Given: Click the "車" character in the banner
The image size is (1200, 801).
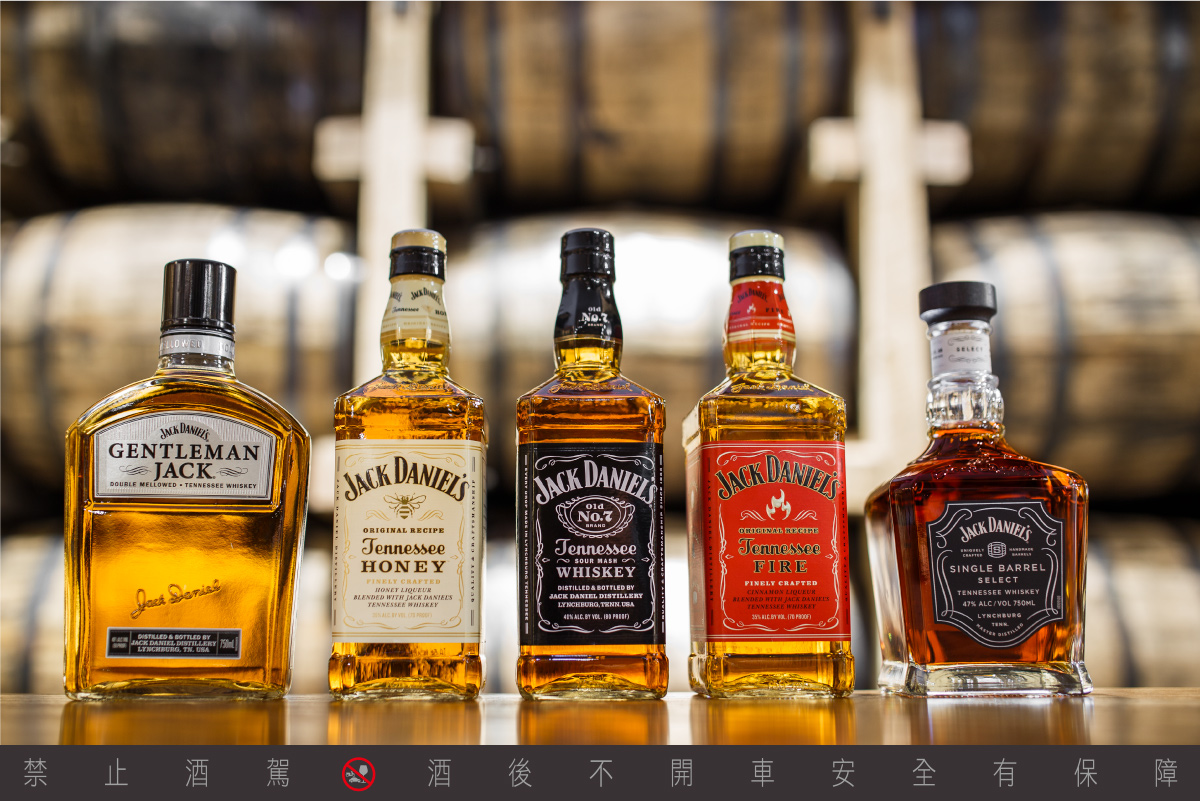Looking at the screenshot, I should [x=763, y=773].
